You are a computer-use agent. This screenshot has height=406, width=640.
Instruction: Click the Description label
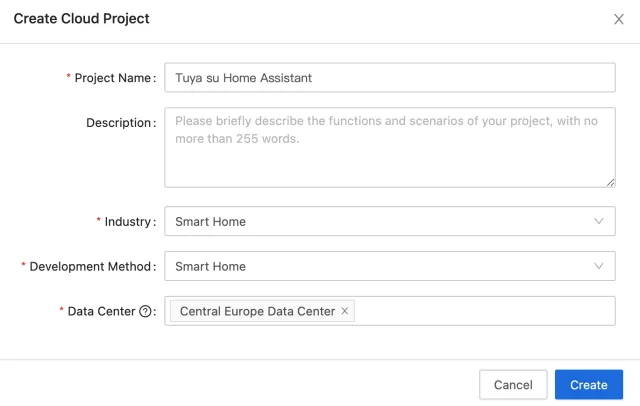tap(120, 123)
